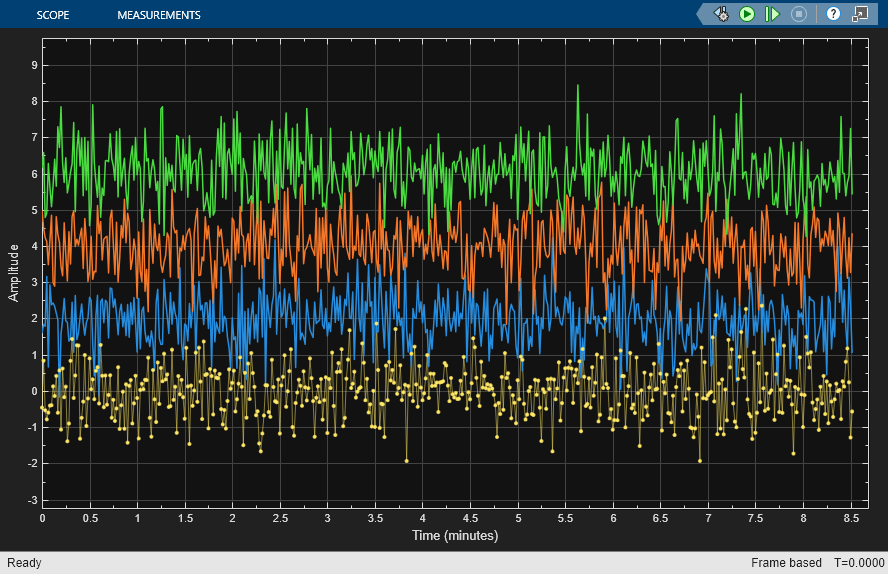Click the Ready status text

click(25, 563)
